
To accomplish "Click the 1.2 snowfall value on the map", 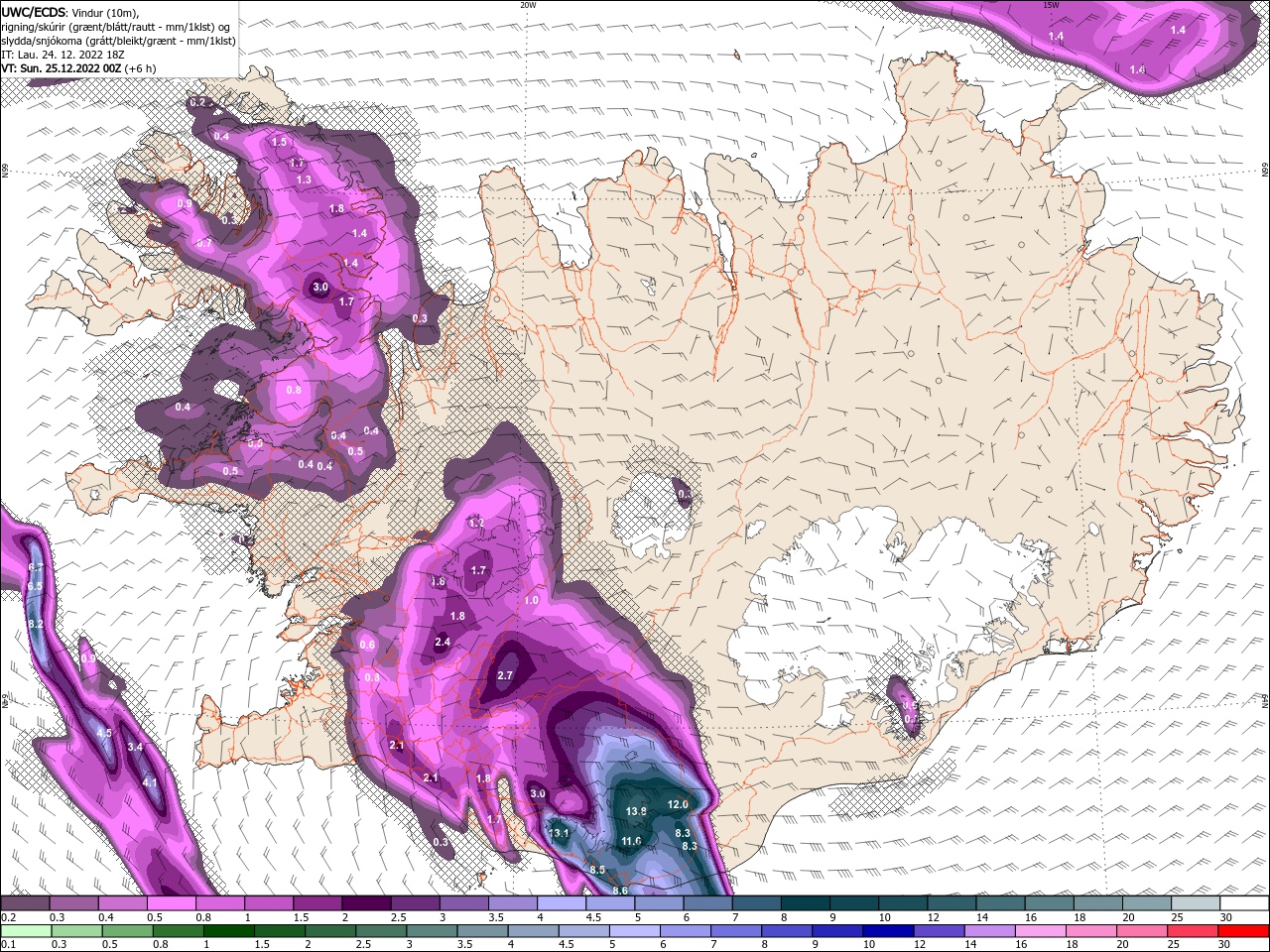I will [x=476, y=523].
